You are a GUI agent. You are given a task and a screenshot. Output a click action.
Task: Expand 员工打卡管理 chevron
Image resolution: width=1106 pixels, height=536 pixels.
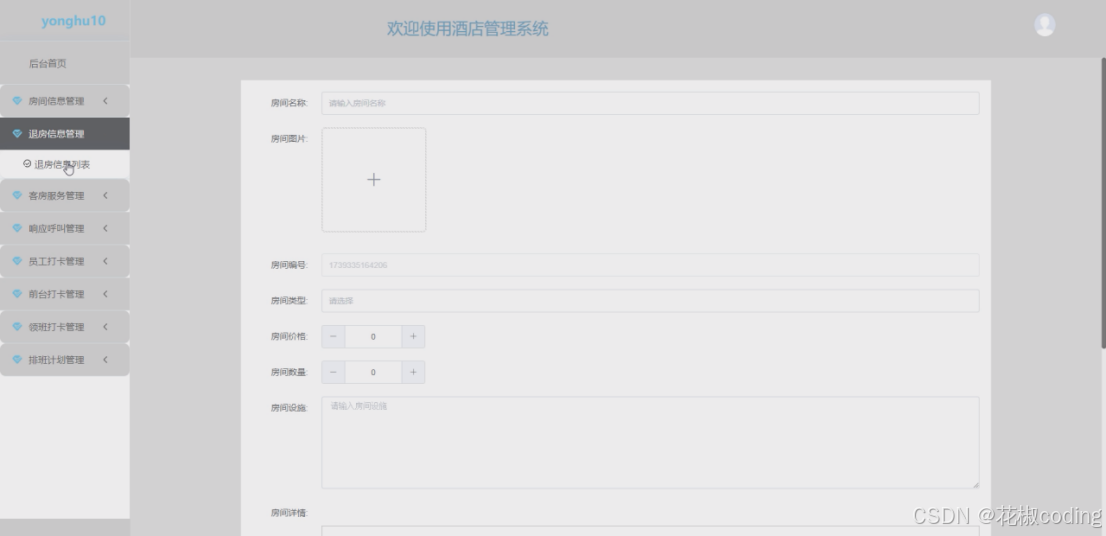point(105,261)
